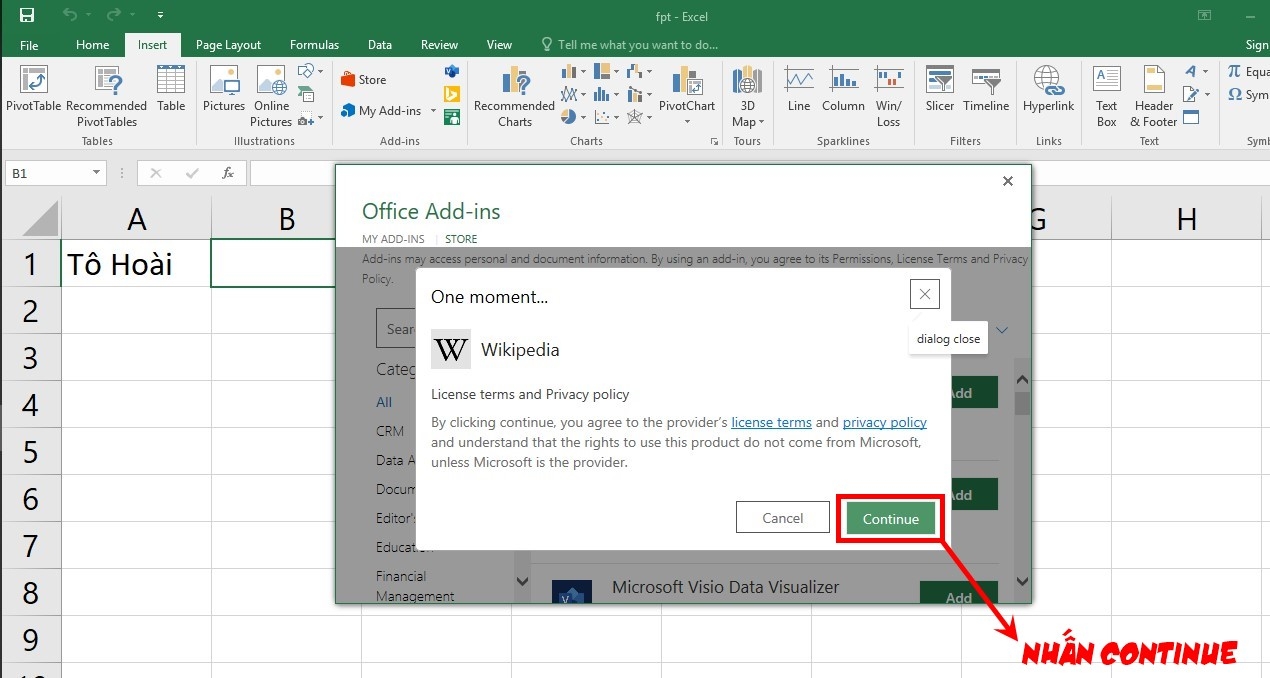
Task: Click the Equation pi icon
Action: click(1235, 72)
